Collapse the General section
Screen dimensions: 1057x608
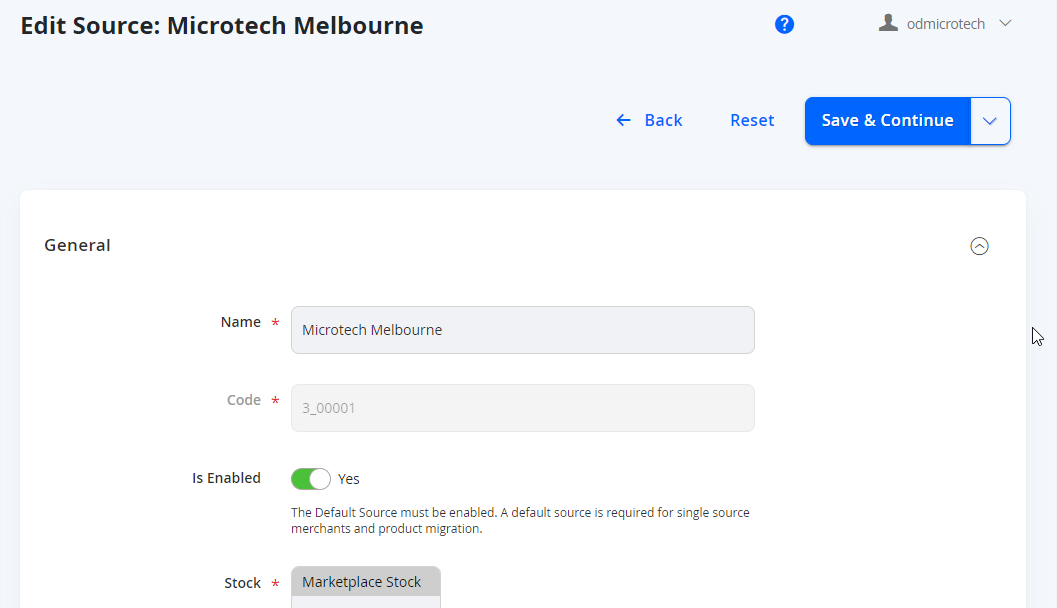[979, 246]
